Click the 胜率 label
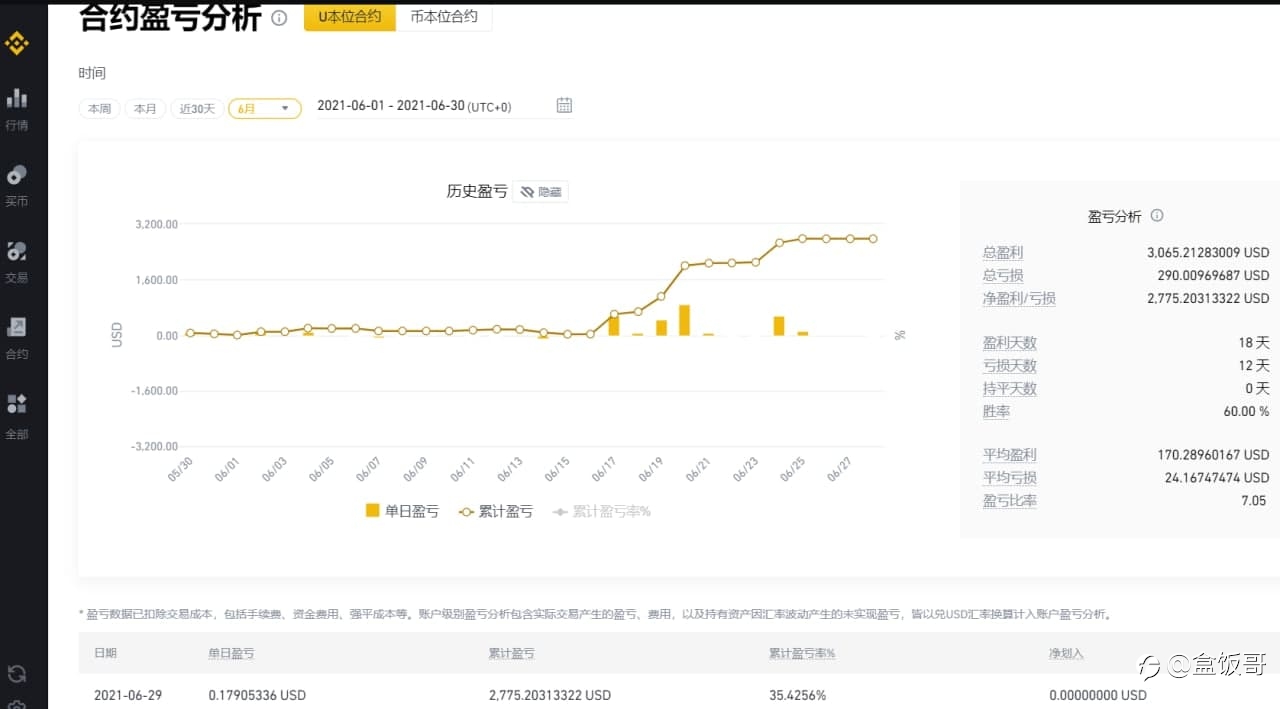1280x709 pixels. pos(996,411)
